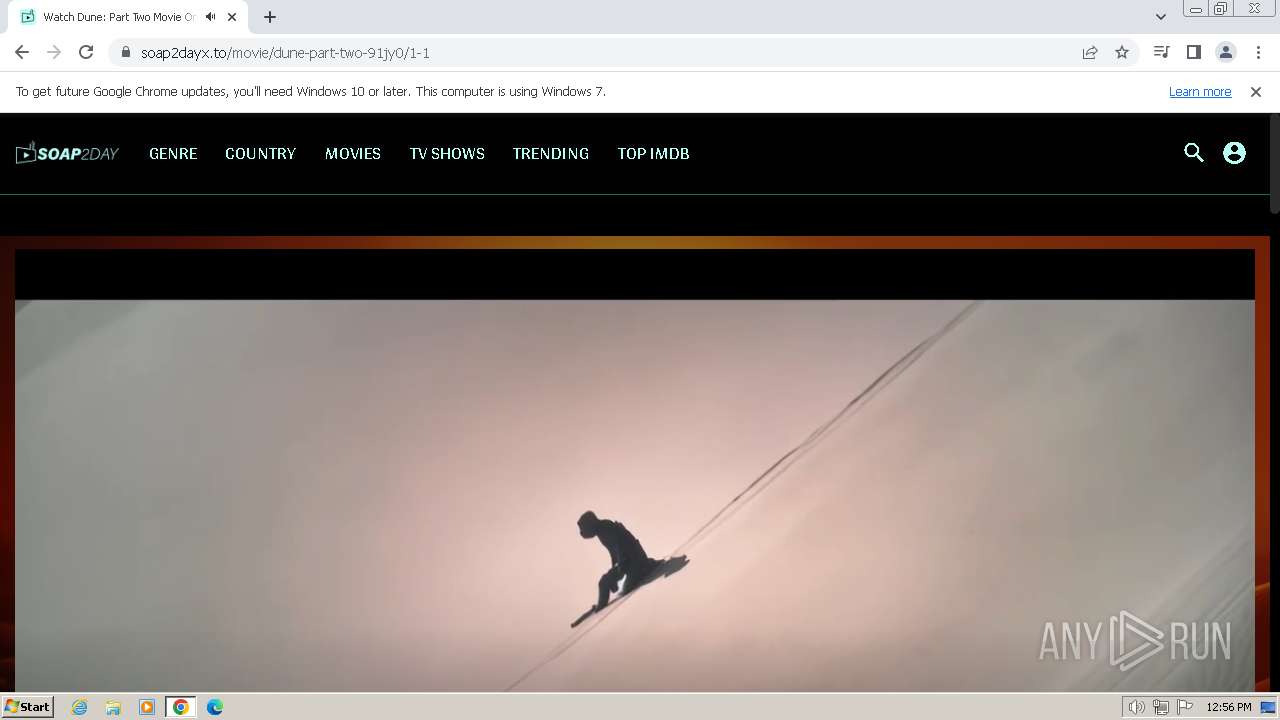This screenshot has width=1280, height=720.
Task: Select the Chrome taskbar icon
Action: coord(180,707)
